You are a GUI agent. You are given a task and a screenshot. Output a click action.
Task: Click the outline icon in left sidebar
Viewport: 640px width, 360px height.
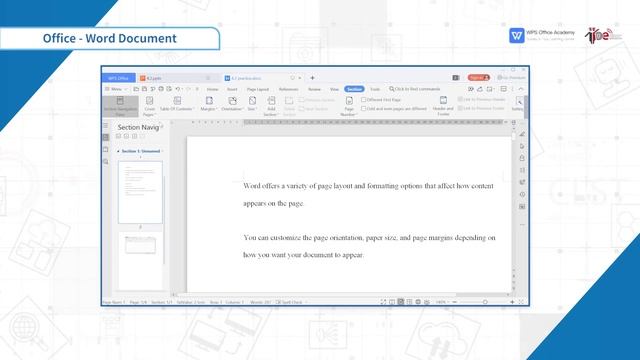[x=106, y=126]
